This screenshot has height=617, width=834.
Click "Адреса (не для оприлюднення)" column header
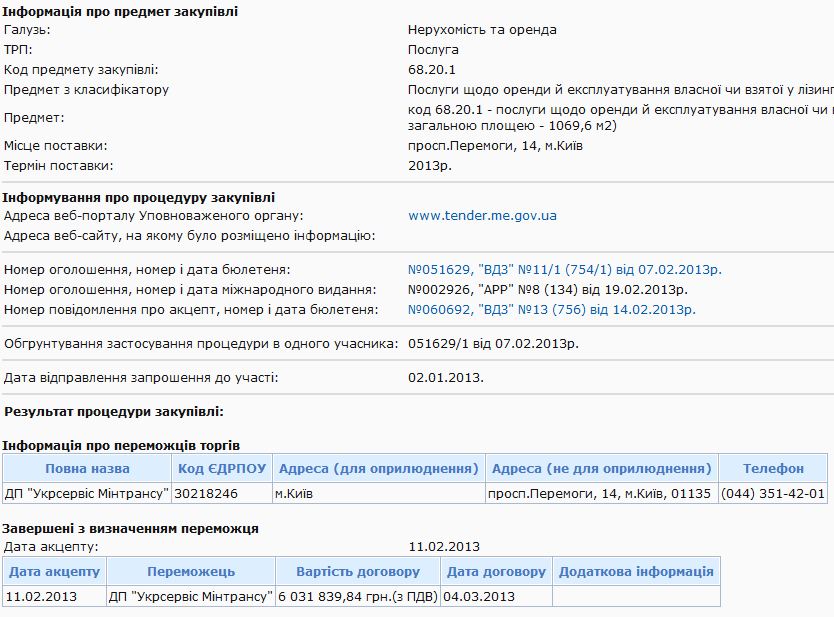[601, 469]
